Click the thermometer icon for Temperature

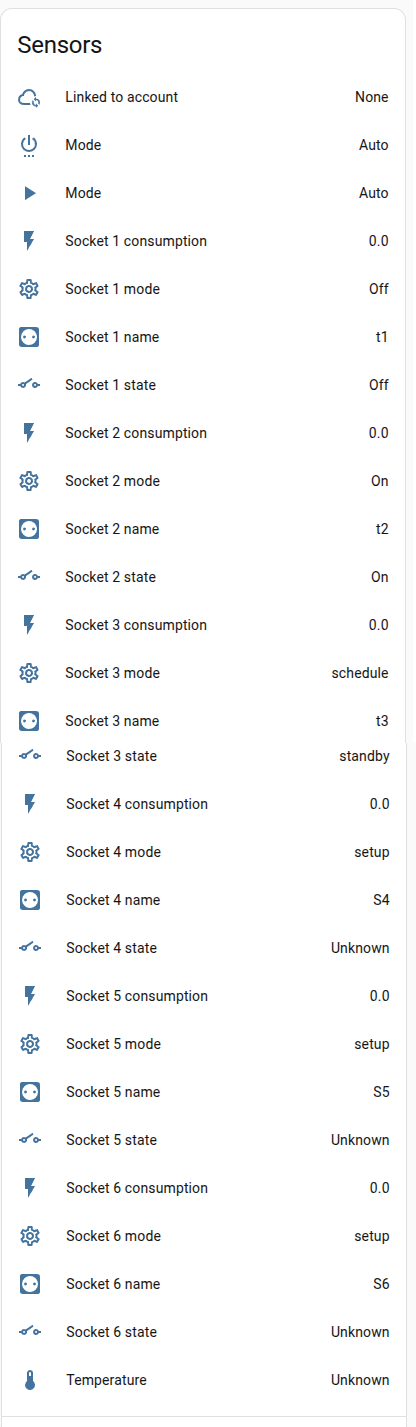30,1380
